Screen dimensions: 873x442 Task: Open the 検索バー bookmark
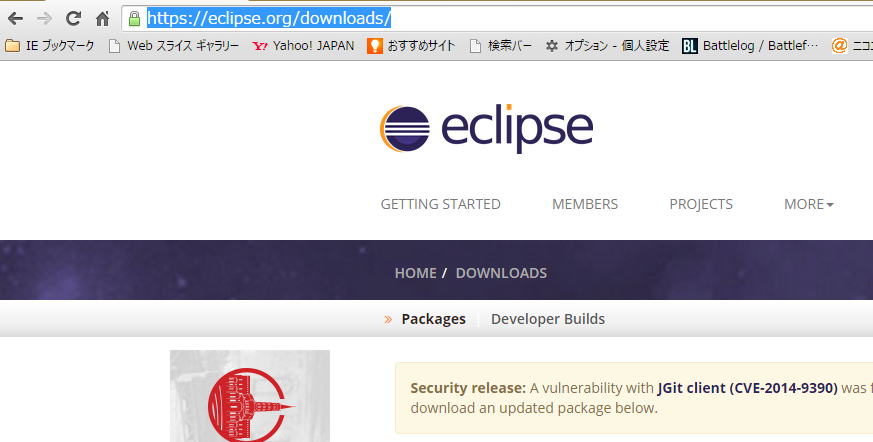pos(501,46)
